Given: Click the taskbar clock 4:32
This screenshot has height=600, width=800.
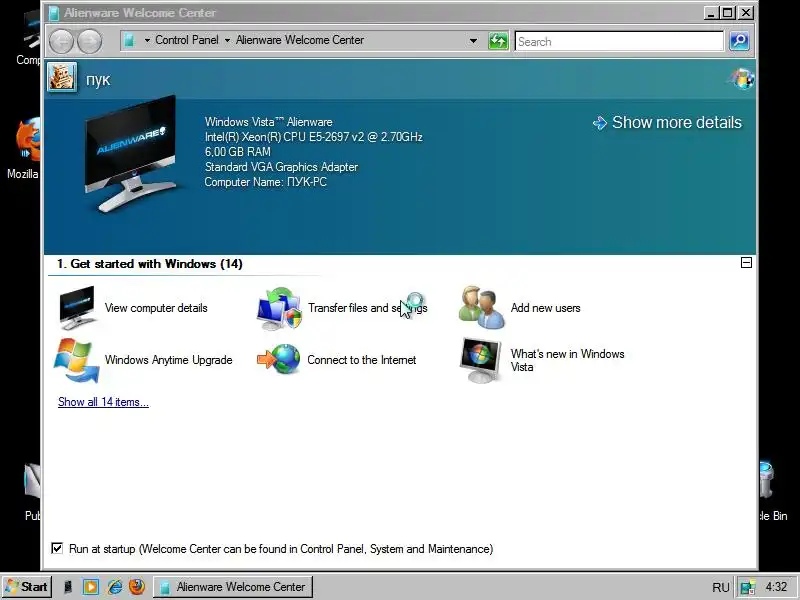Looking at the screenshot, I should point(776,587).
